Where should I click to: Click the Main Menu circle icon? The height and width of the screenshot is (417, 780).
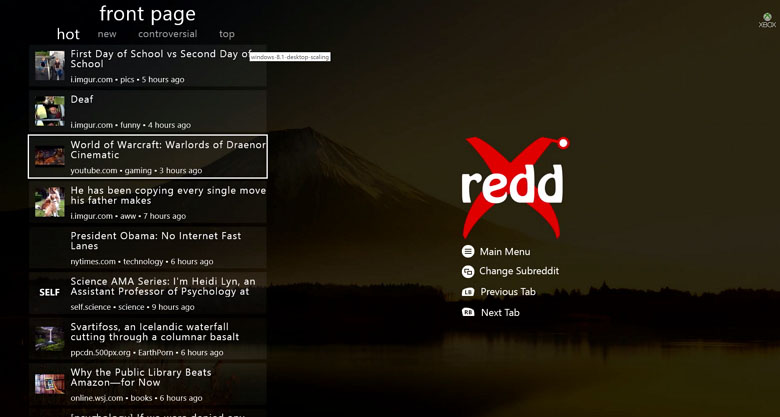468,251
